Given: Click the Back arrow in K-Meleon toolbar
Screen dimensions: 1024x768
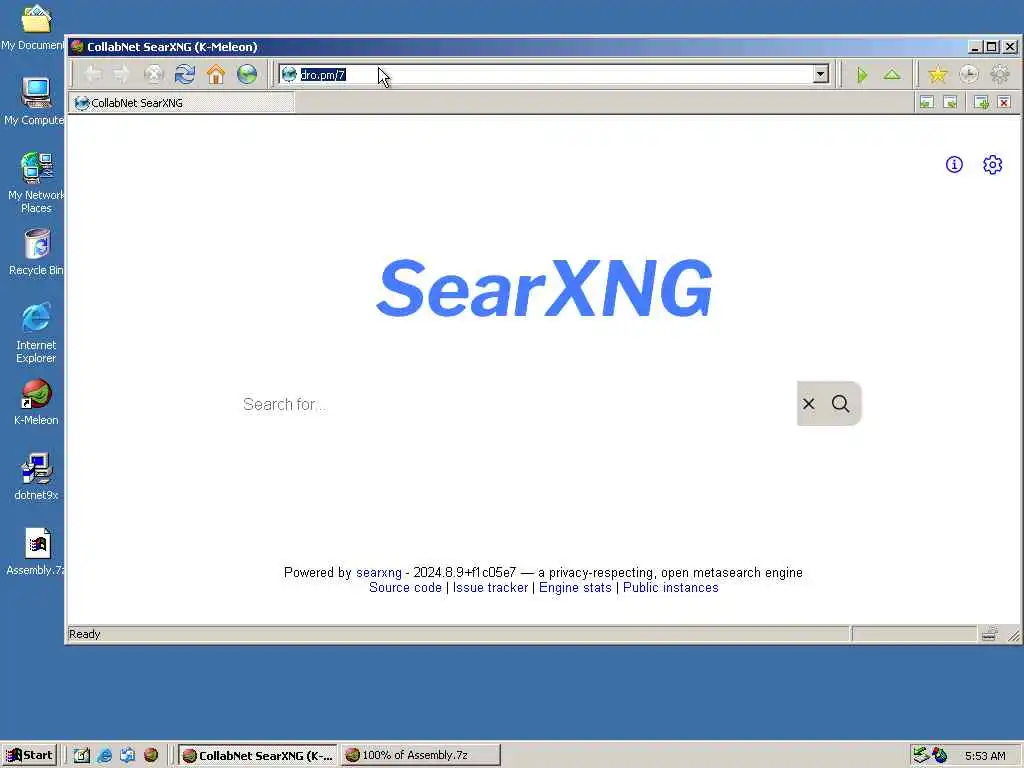Looking at the screenshot, I should click(x=93, y=74).
